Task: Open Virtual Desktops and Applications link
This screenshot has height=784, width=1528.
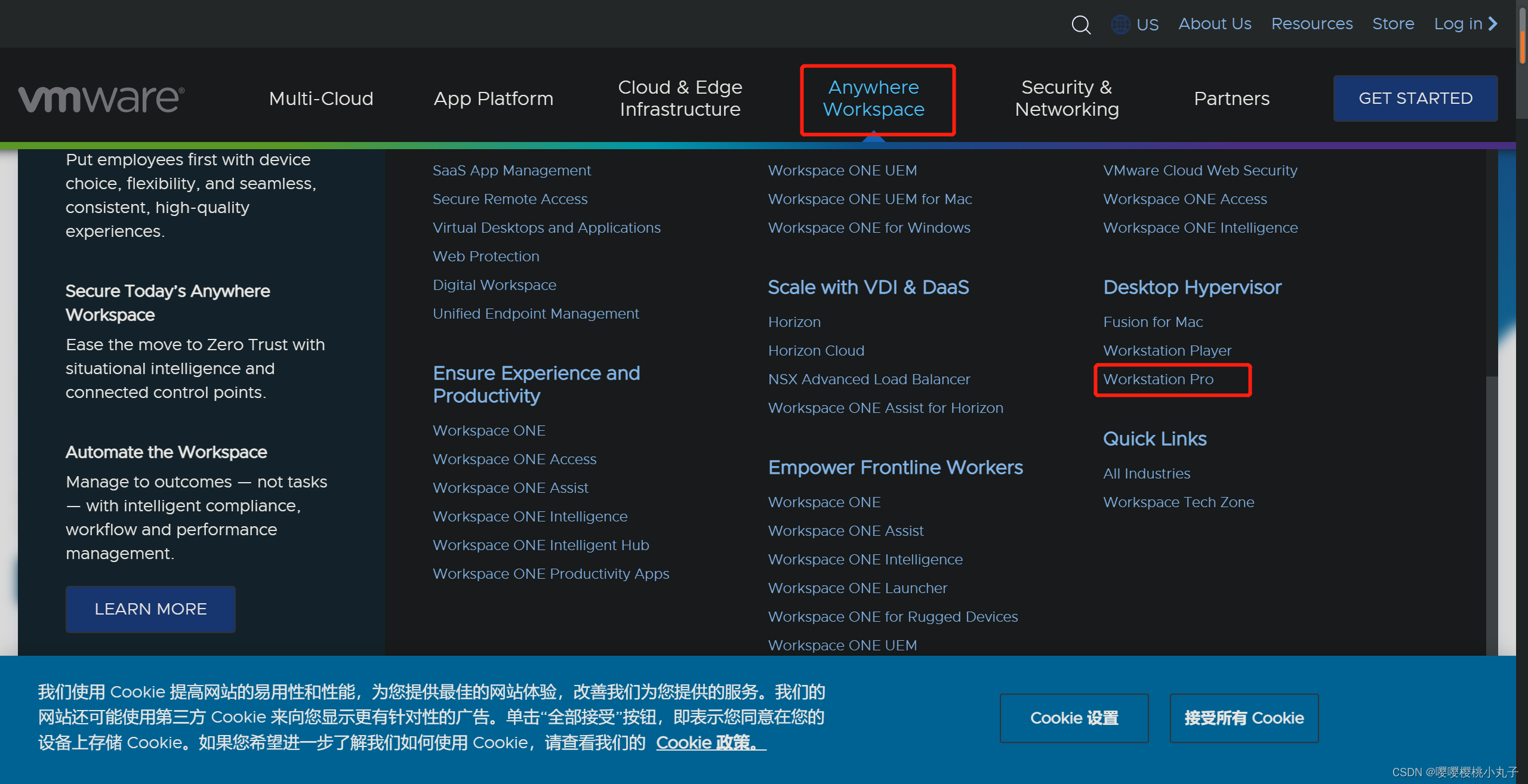Action: tap(547, 228)
